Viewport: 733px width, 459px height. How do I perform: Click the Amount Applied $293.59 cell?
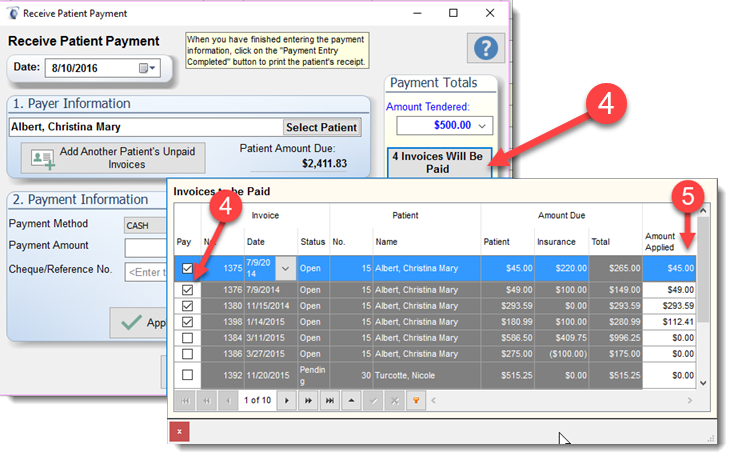[669, 306]
